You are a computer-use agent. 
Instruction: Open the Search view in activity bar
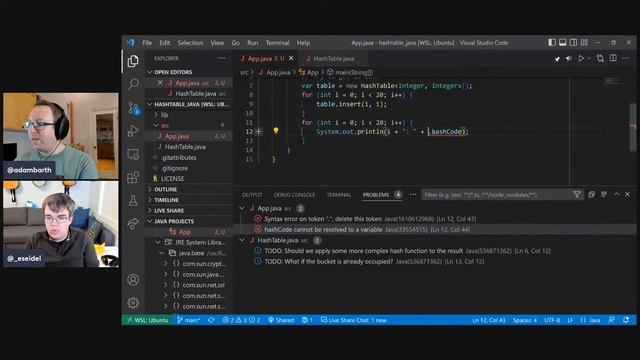[x=133, y=84]
